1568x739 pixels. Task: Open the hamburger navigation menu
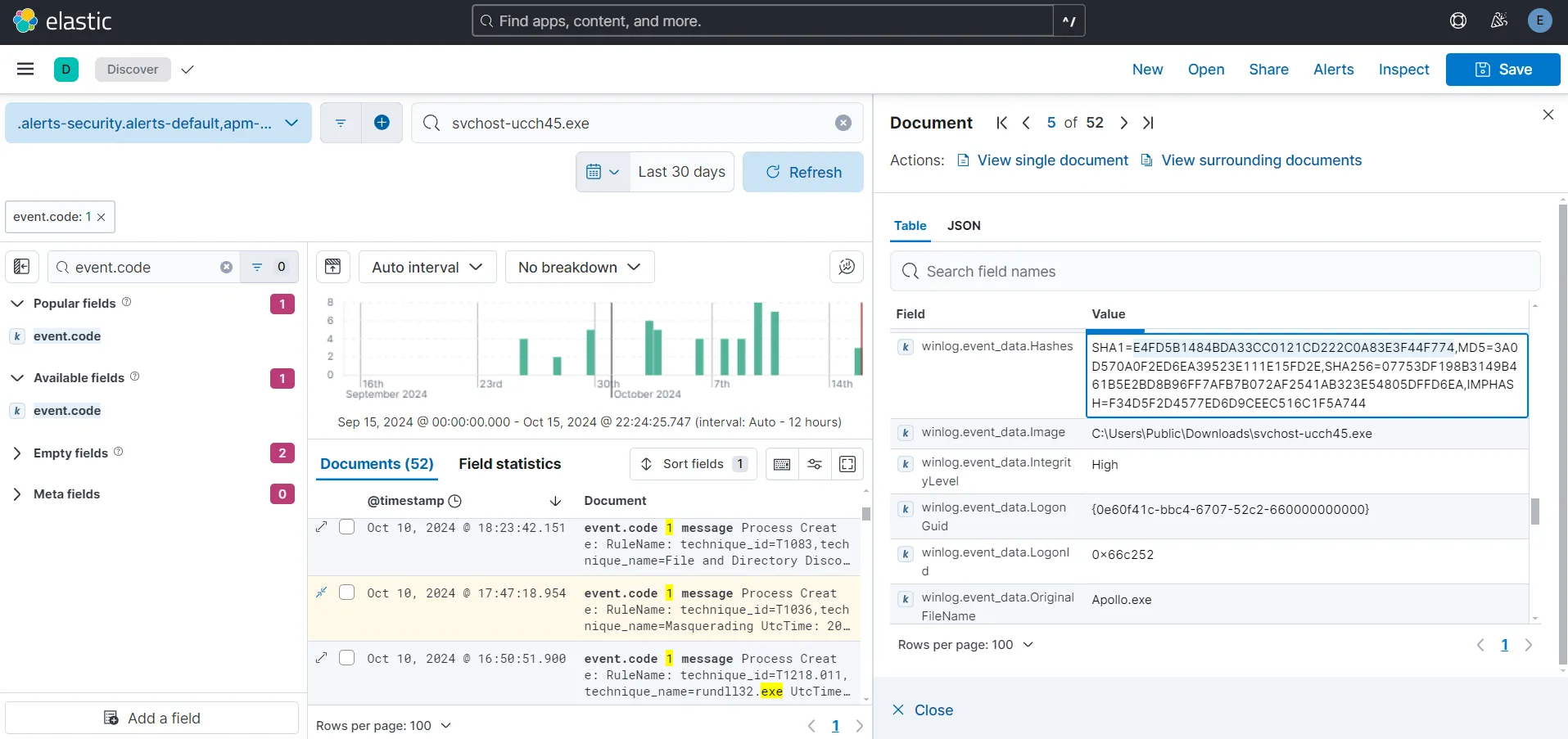tap(25, 70)
